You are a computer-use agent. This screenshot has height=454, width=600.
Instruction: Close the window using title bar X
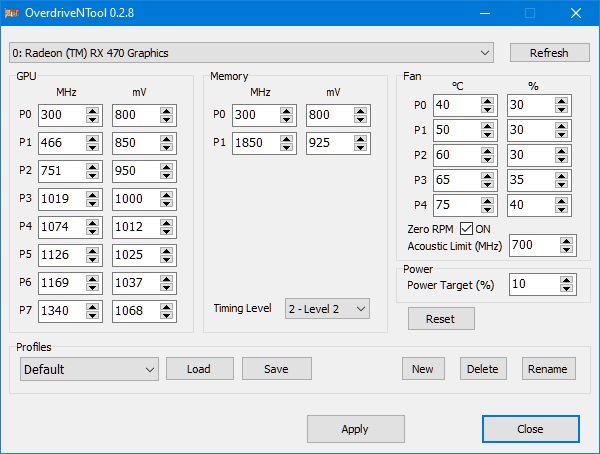point(576,13)
